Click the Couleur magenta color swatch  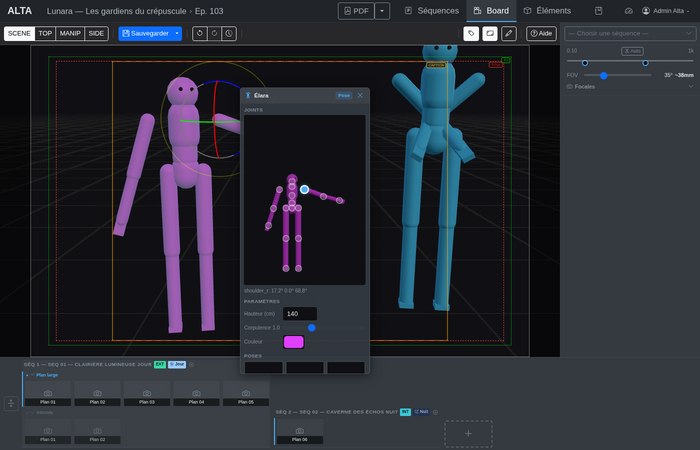pos(294,342)
